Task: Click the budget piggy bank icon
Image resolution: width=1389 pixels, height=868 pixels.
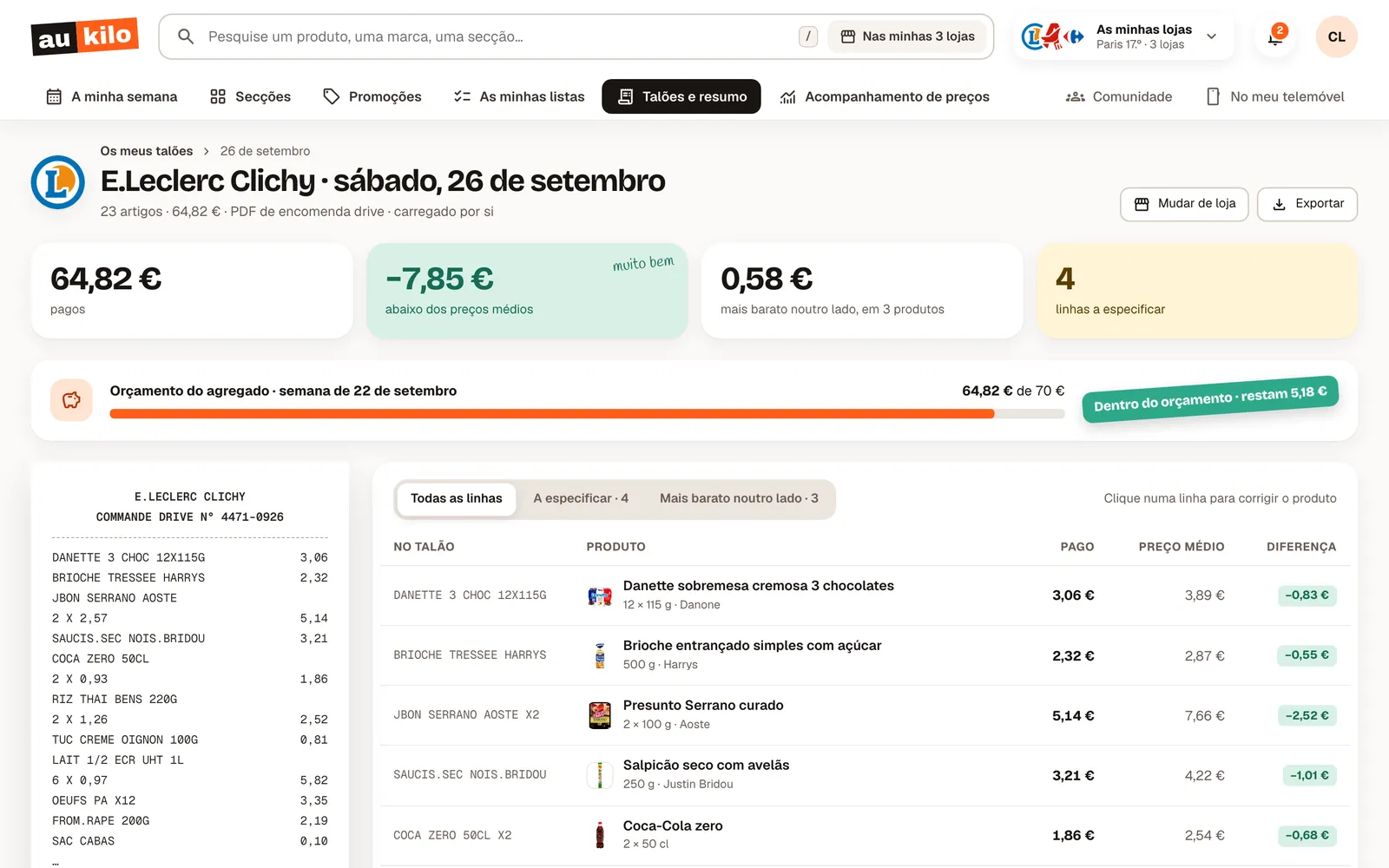Action: 71,400
